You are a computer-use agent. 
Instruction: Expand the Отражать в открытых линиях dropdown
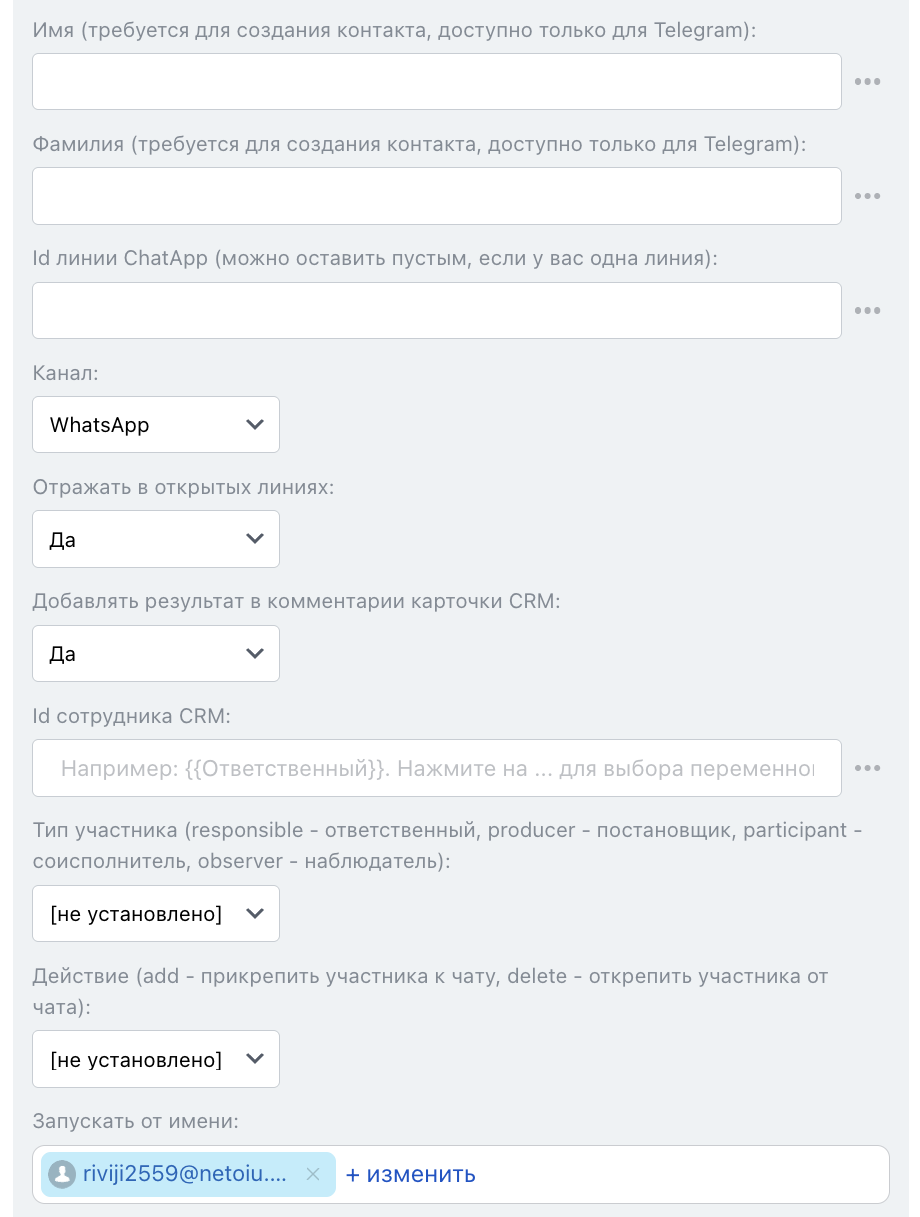pyautogui.click(x=155, y=540)
